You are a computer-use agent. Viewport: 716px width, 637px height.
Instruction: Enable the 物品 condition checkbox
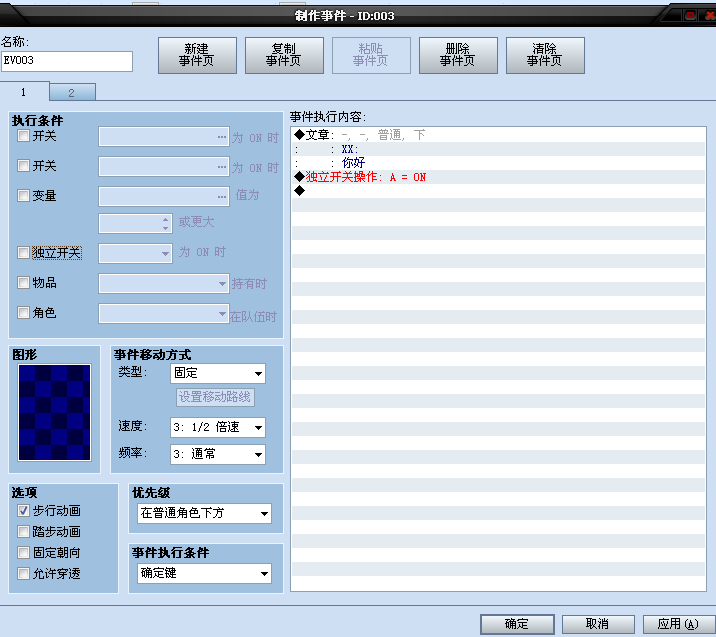coord(23,282)
